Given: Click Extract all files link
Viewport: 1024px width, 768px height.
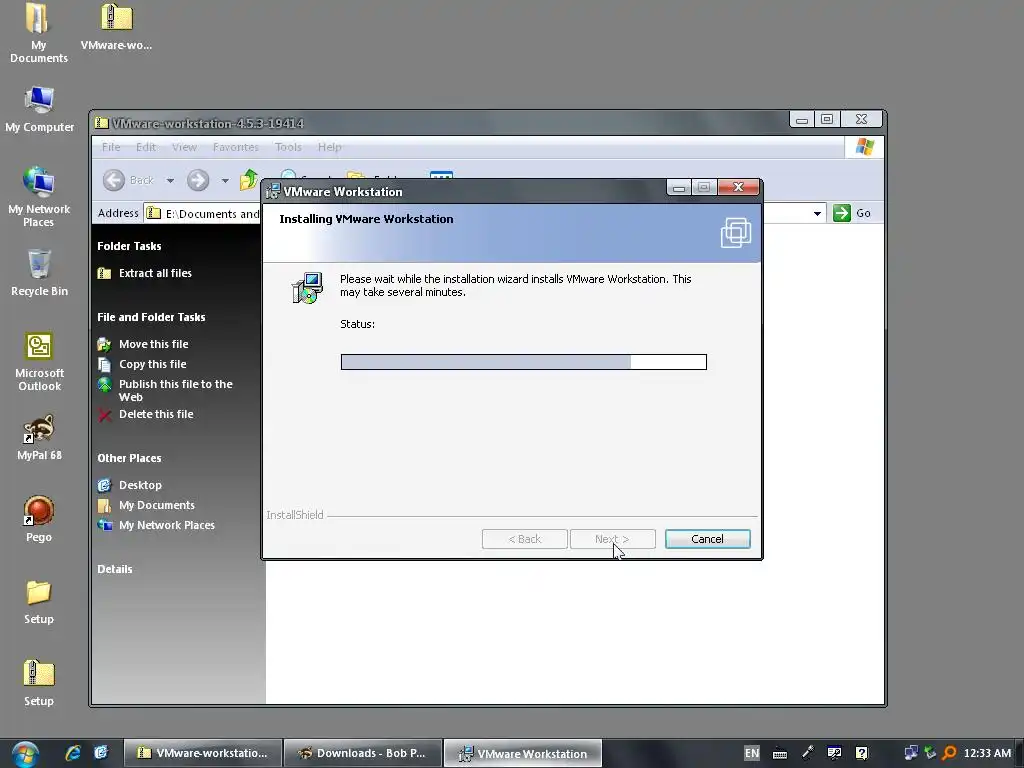Looking at the screenshot, I should coord(155,273).
